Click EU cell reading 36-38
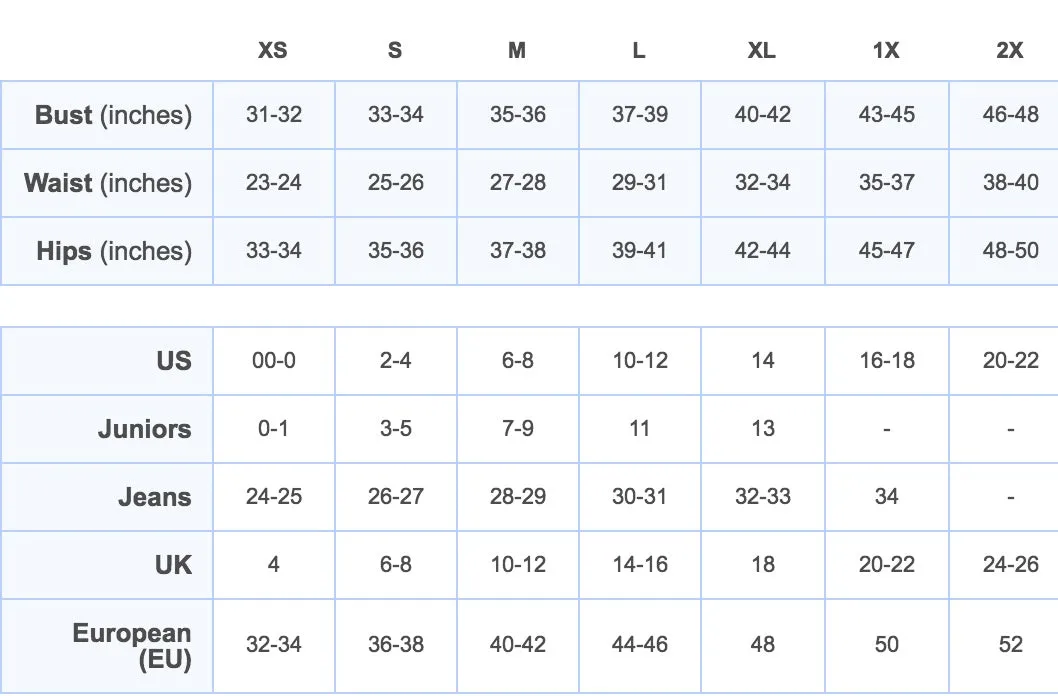1058x696 pixels. click(395, 645)
